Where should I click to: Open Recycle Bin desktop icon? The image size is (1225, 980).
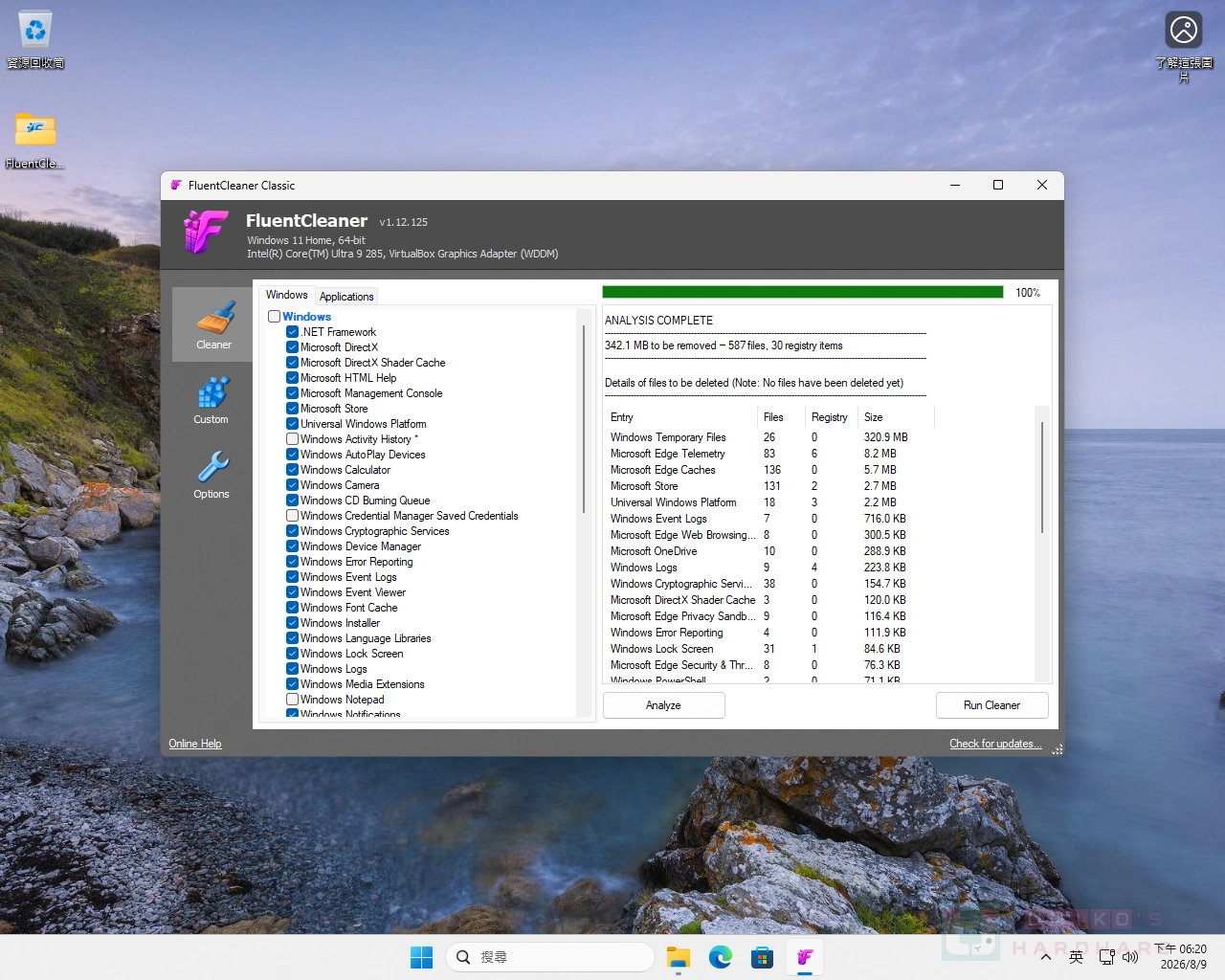tap(35, 40)
